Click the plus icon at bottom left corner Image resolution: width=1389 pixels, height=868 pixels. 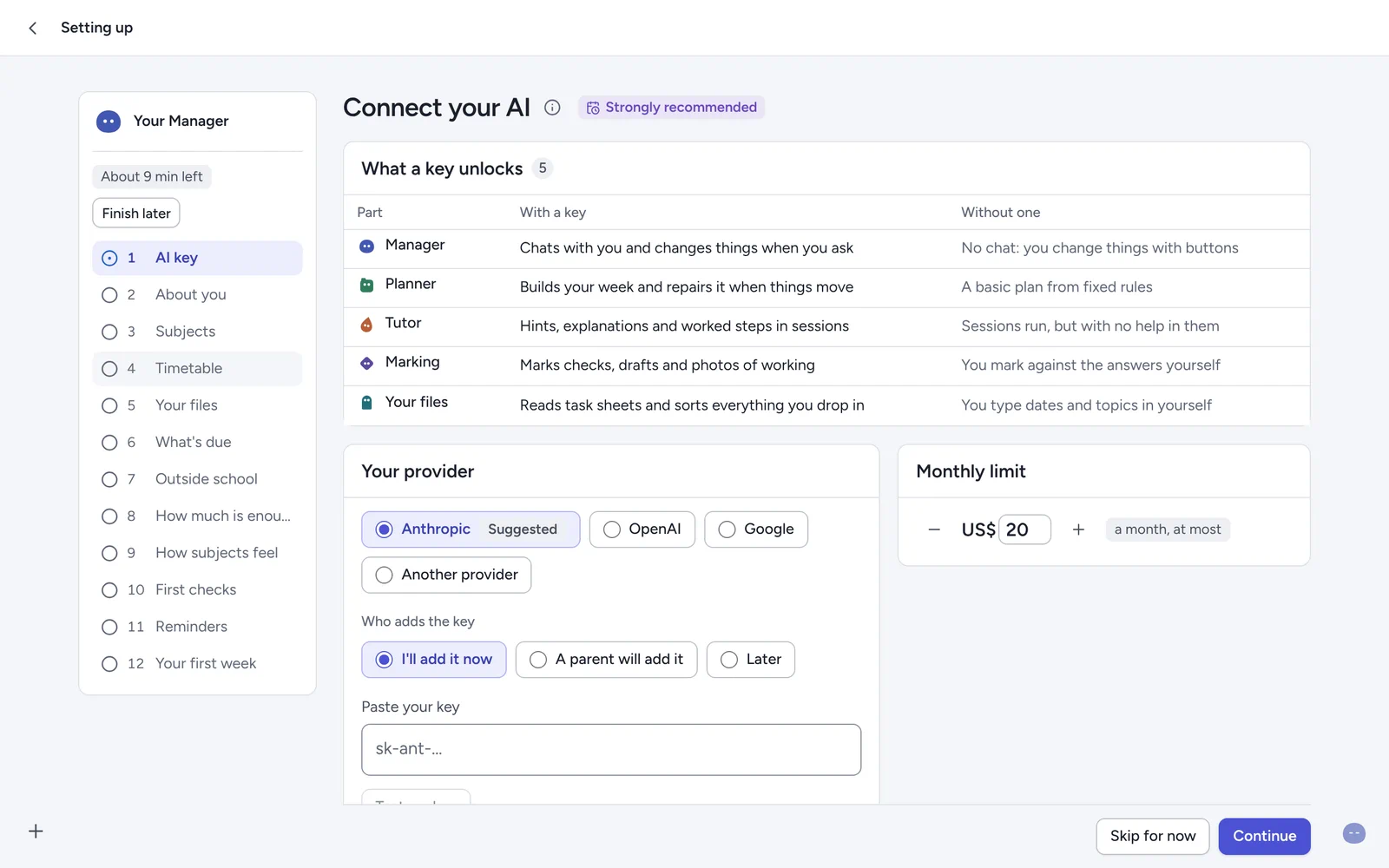click(x=36, y=832)
